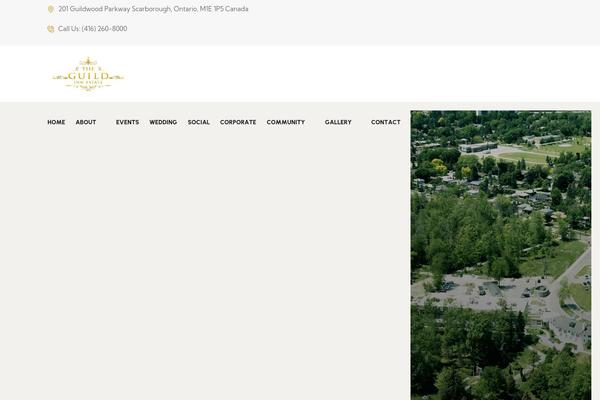
Task: Click the phone icon beside Call Us
Action: coord(51,29)
